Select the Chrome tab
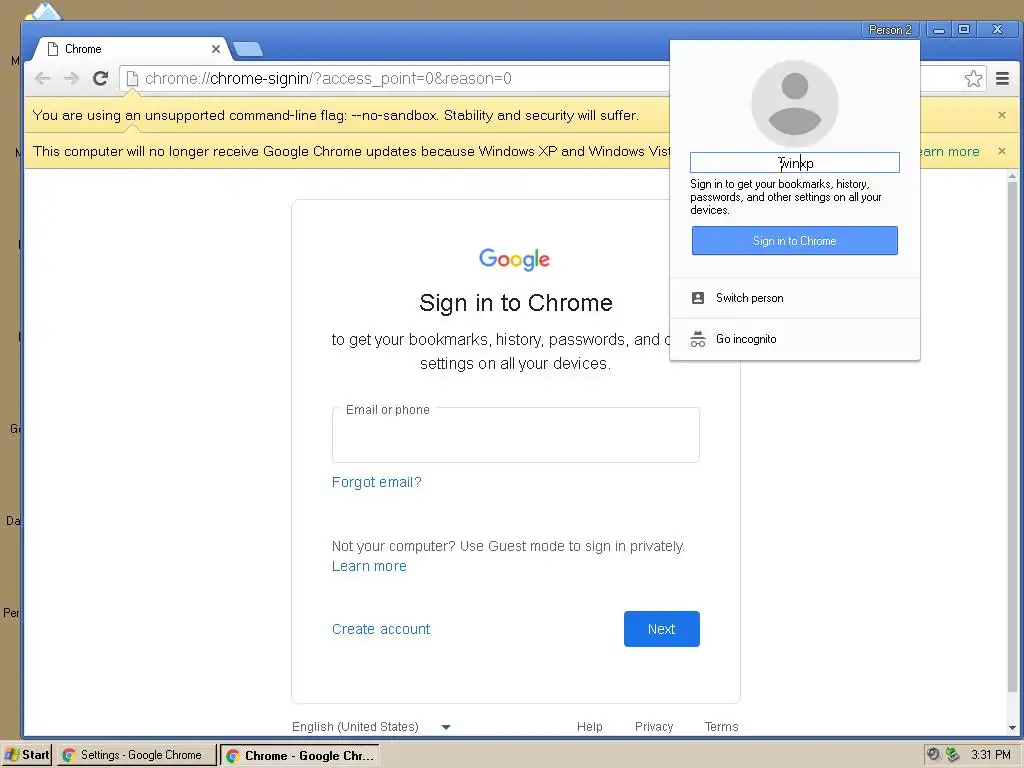 pos(131,49)
